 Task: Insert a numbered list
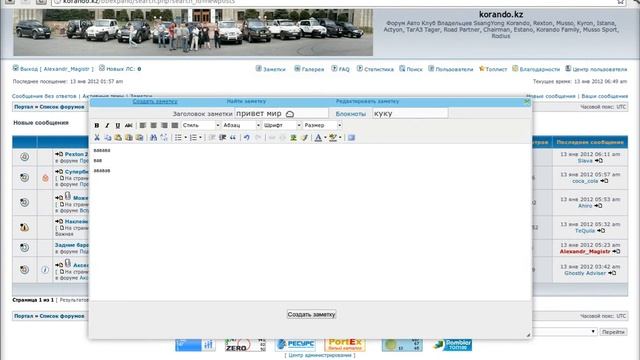[193, 138]
